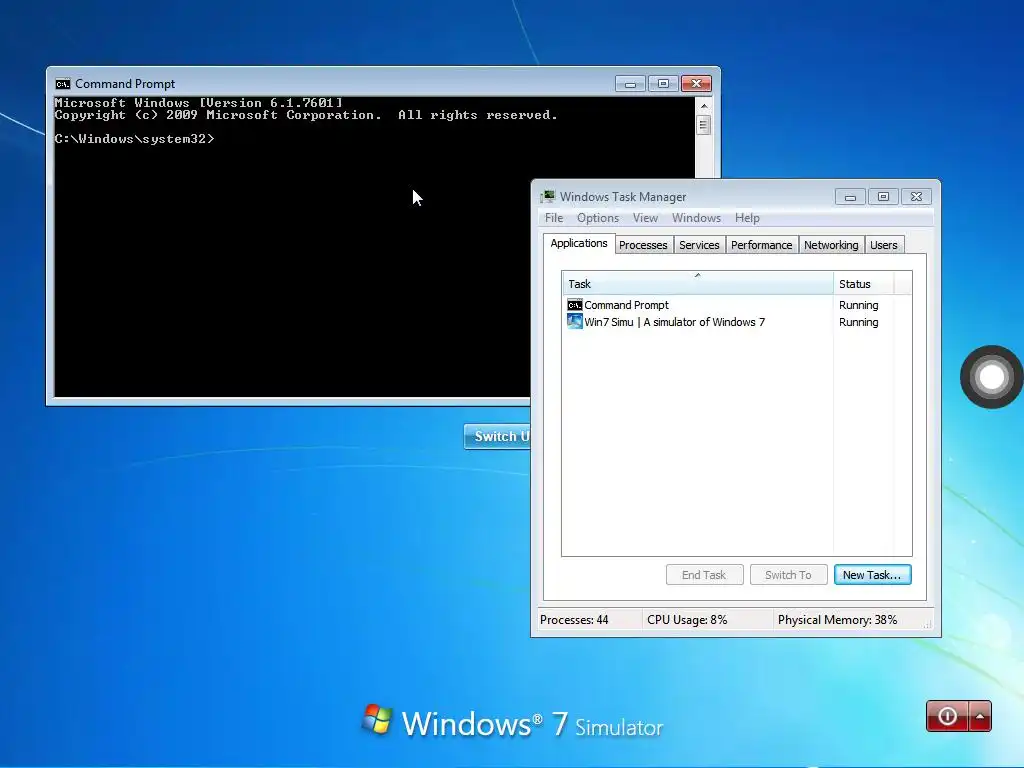Image resolution: width=1024 pixels, height=768 pixels.
Task: Click the New Task... button
Action: point(872,575)
